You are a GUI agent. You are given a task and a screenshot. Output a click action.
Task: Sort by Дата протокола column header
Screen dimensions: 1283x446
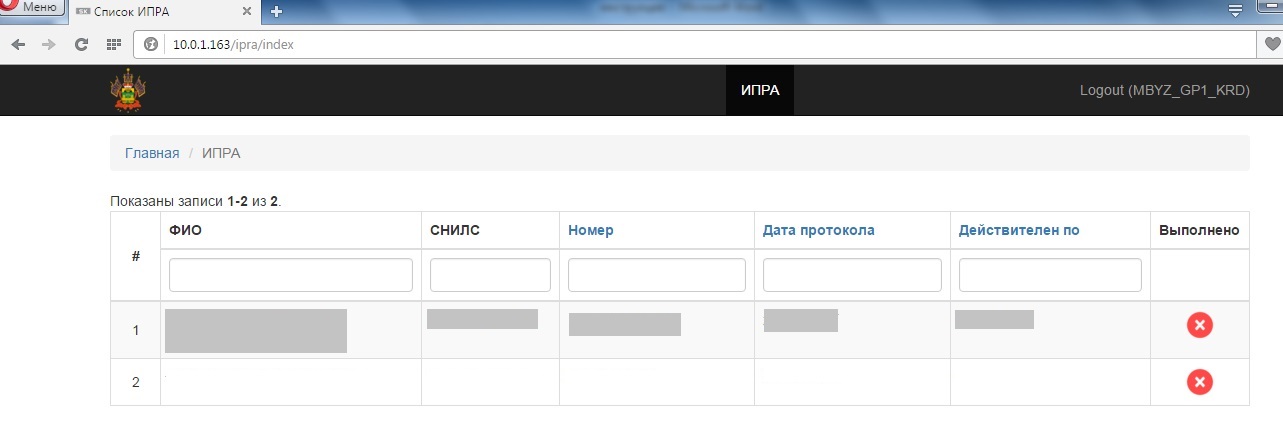pyautogui.click(x=818, y=230)
